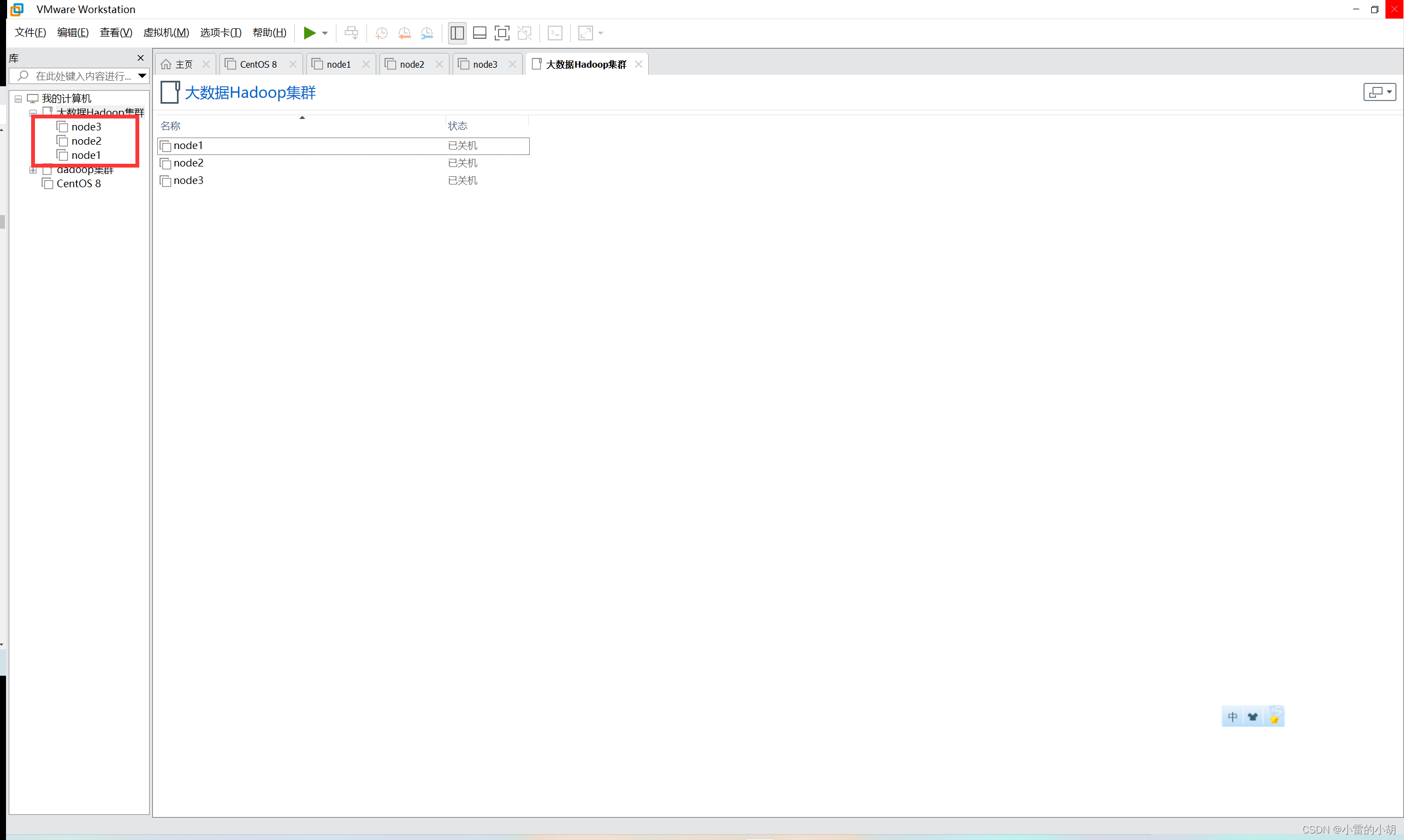Click the console view toolbar icon
Viewport: 1404px width, 840px height.
pyautogui.click(x=555, y=33)
